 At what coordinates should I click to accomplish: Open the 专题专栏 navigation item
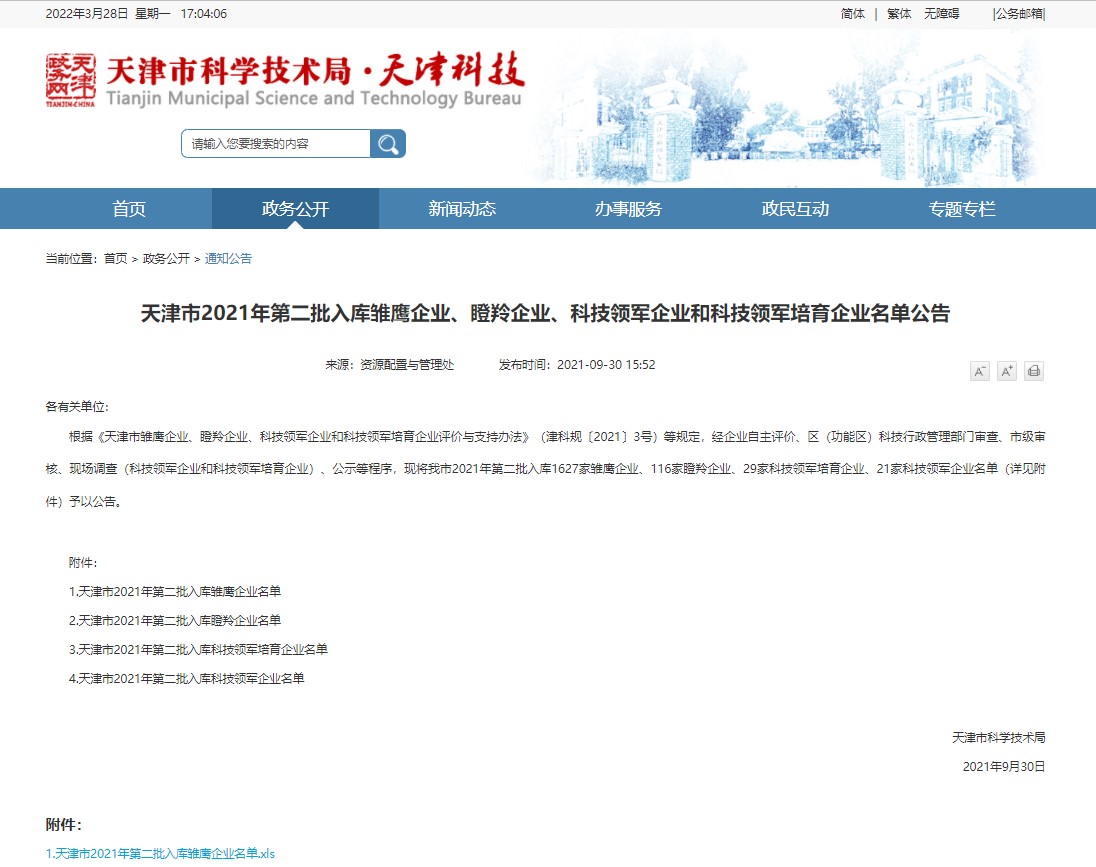click(962, 209)
